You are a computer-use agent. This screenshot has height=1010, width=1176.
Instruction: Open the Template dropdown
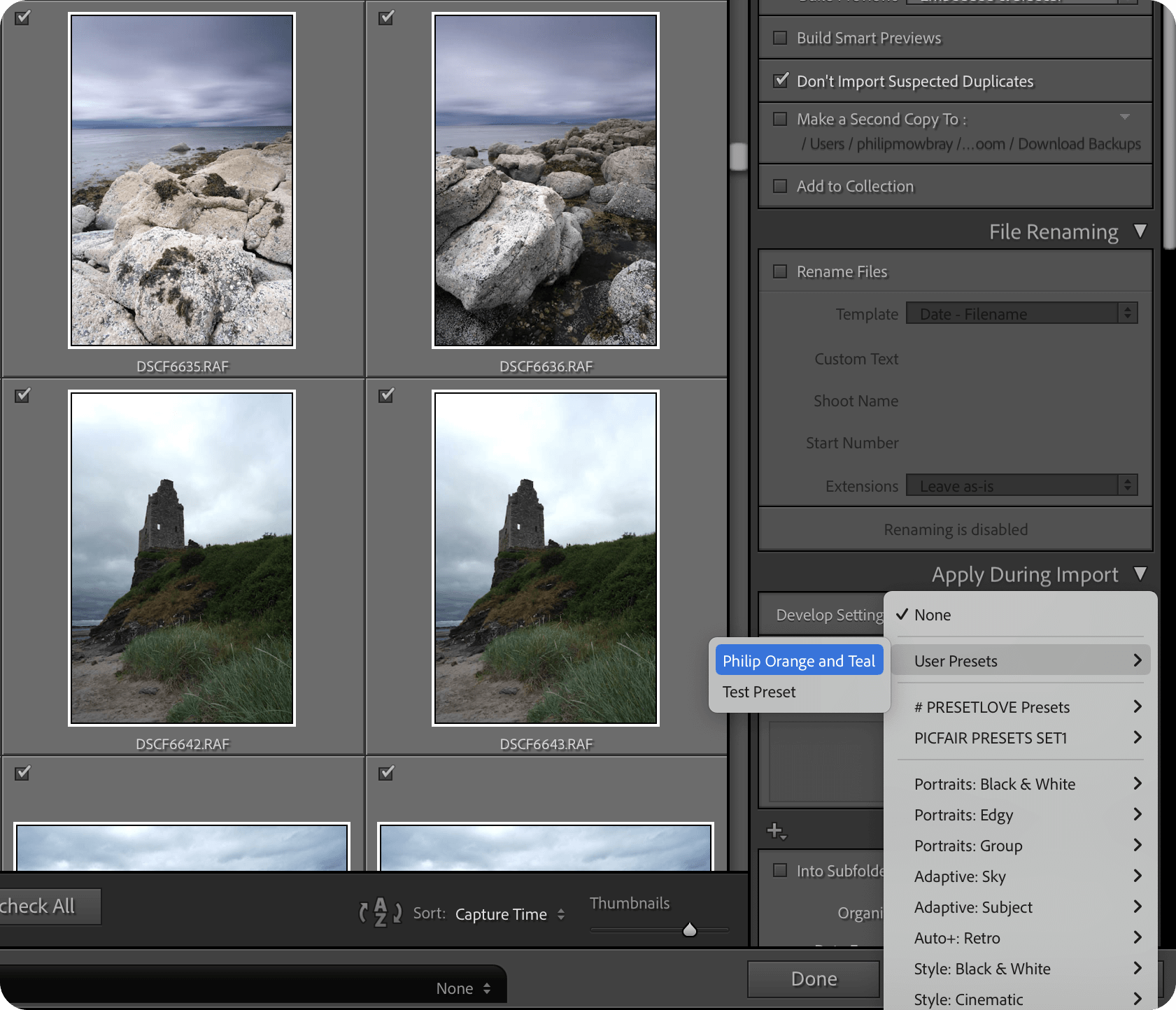(x=1022, y=313)
